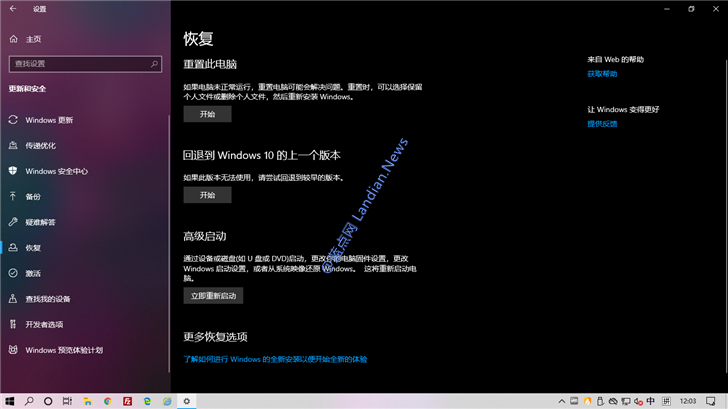Select 查找我的设备 in the sidebar

(47, 299)
